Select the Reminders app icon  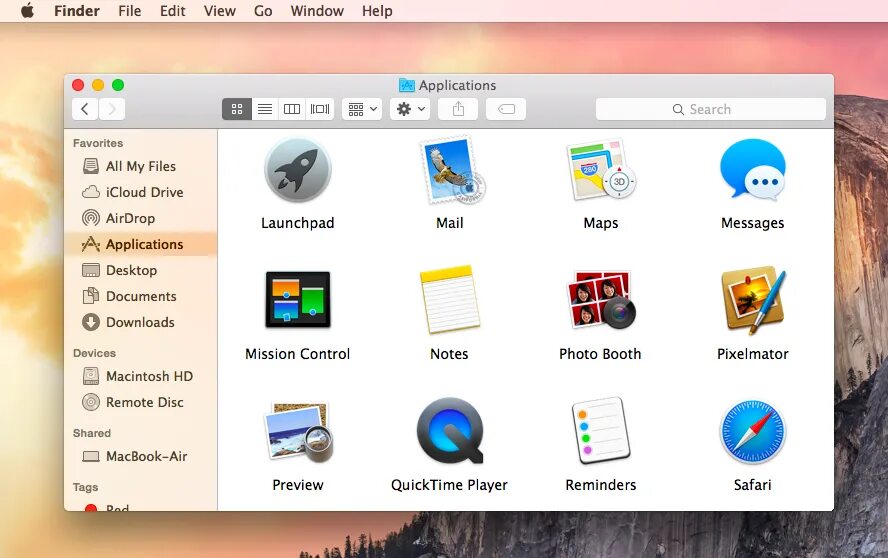(x=601, y=431)
